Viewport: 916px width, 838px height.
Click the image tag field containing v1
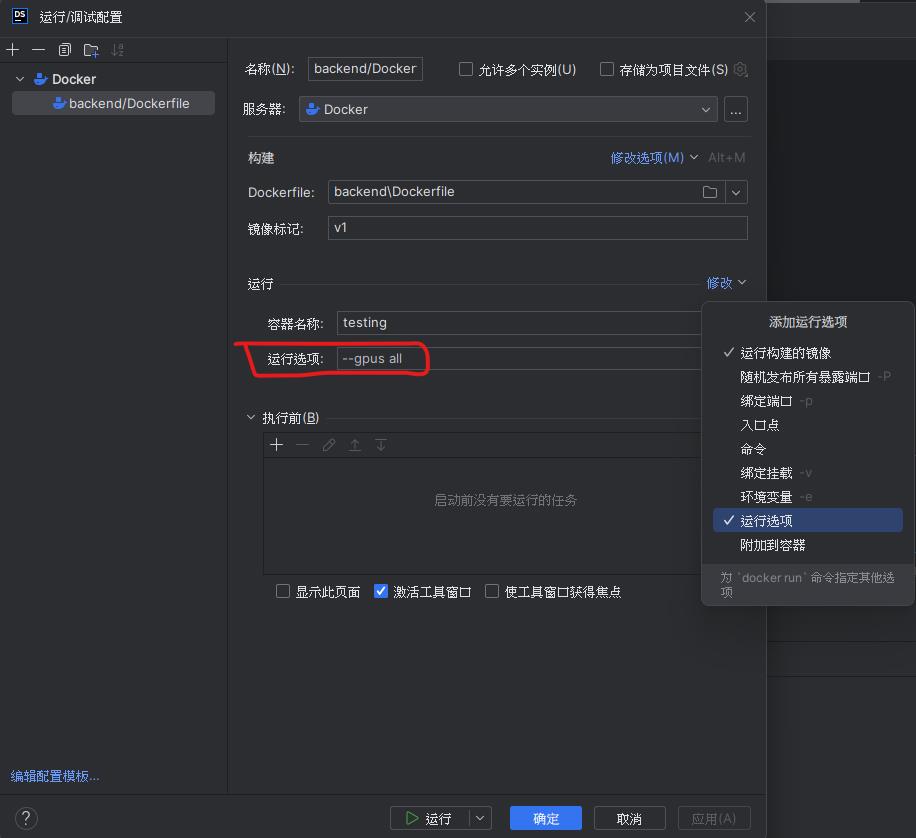(x=537, y=228)
